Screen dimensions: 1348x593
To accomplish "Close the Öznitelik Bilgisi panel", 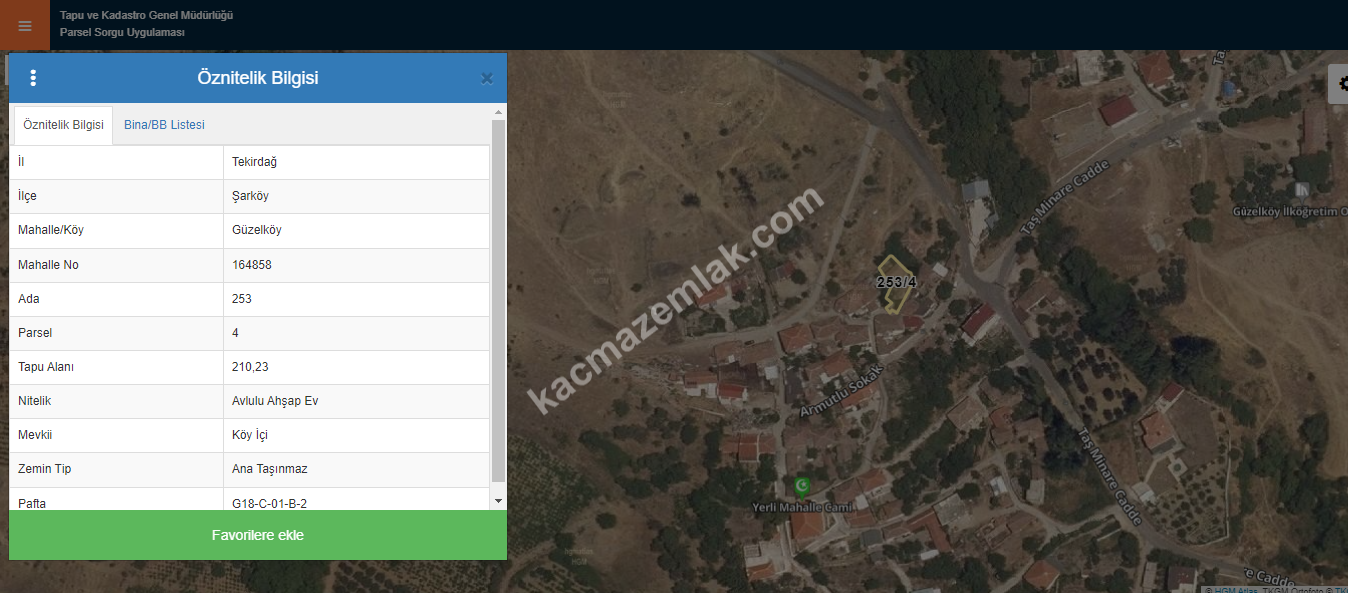I will (487, 79).
